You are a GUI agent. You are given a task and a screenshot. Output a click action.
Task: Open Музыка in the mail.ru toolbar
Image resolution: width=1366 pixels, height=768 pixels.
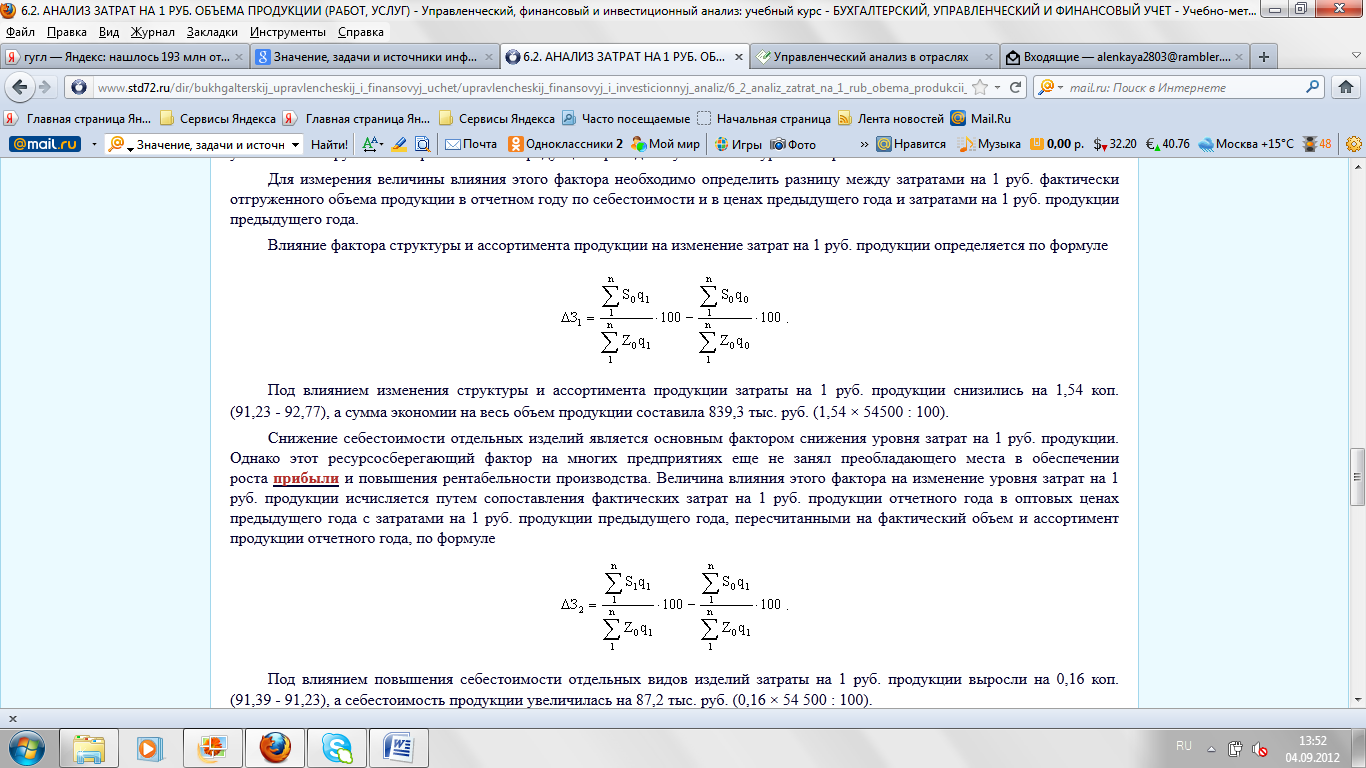[989, 144]
